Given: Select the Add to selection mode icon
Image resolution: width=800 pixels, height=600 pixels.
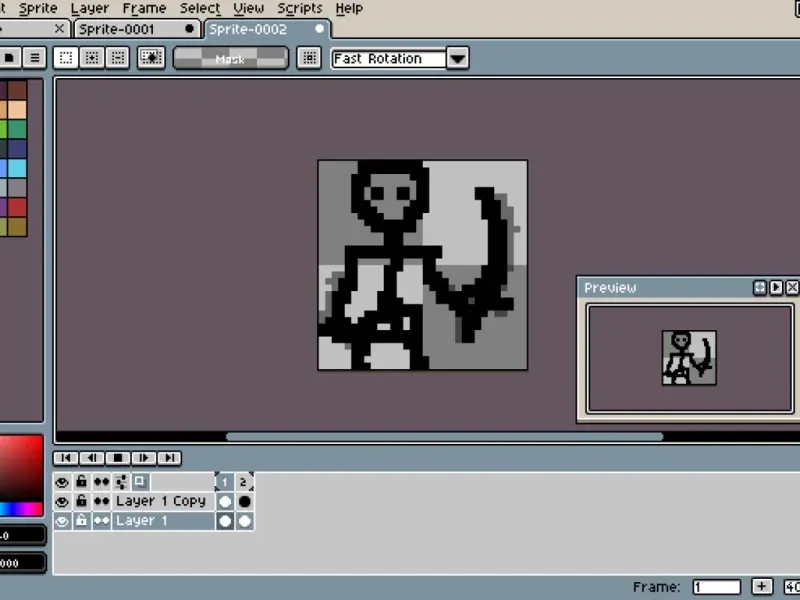Looking at the screenshot, I should [x=92, y=58].
